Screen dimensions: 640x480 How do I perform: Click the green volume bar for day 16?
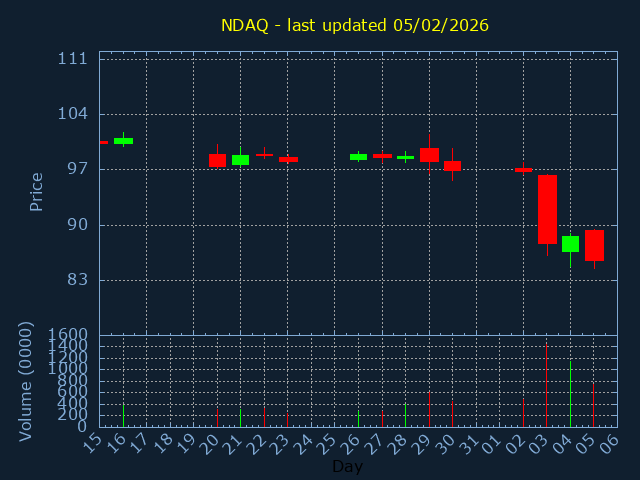coord(123,416)
